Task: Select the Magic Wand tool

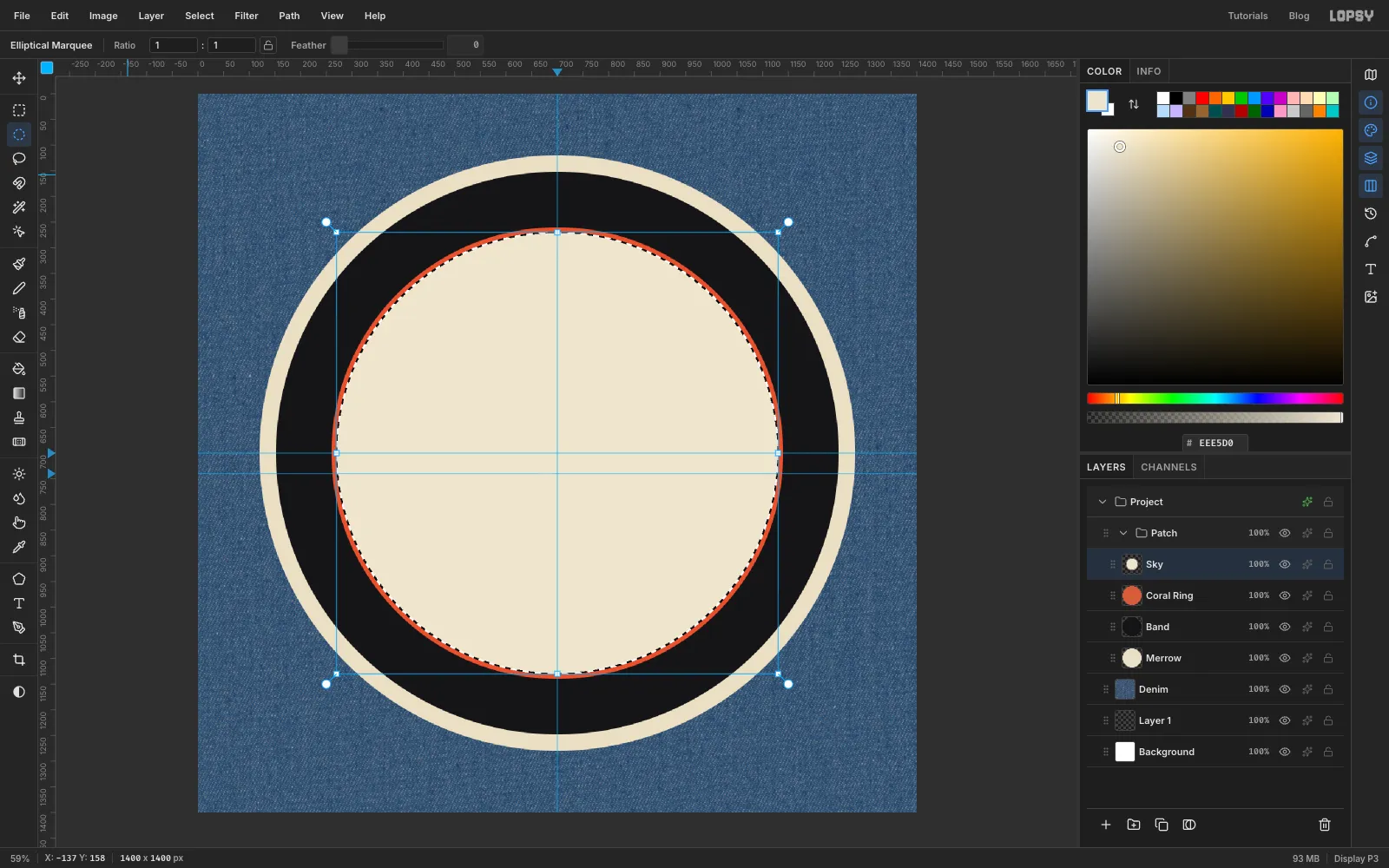Action: pos(19,207)
